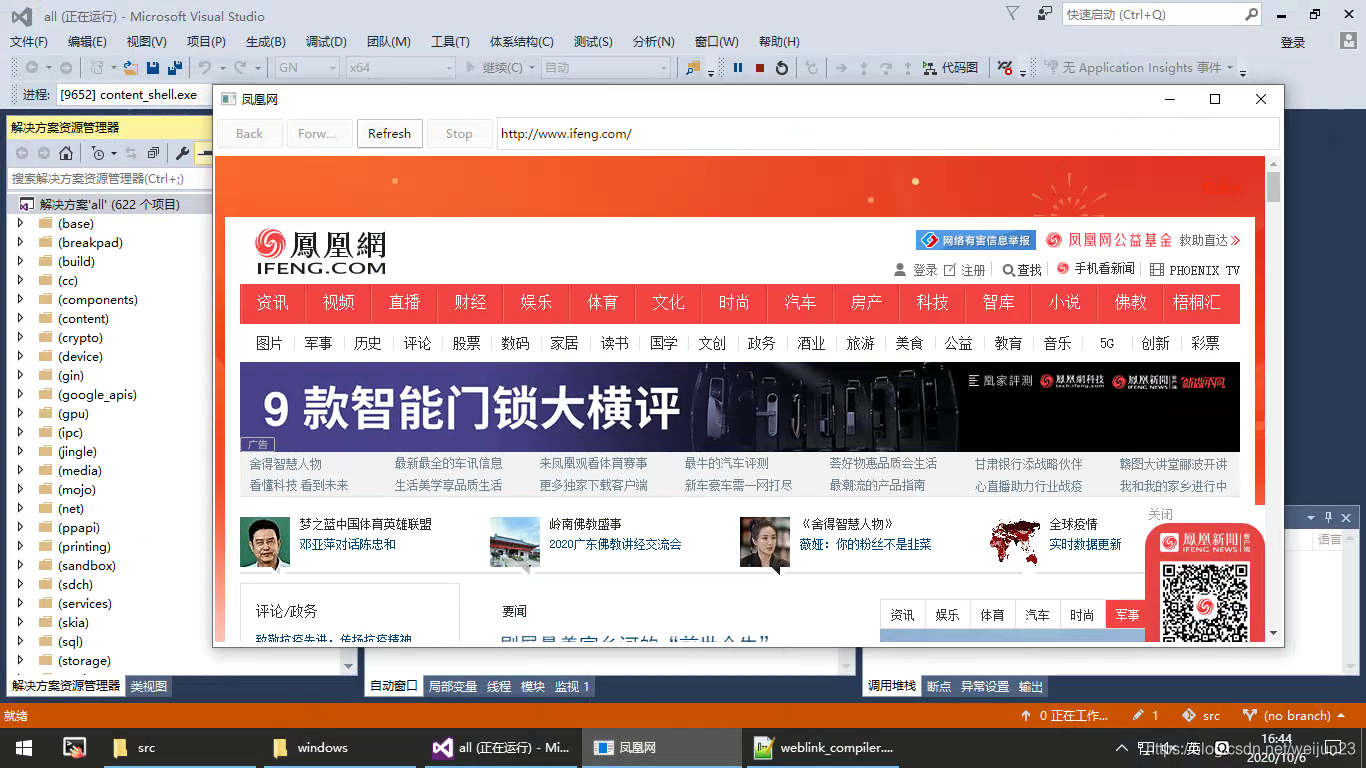Expand the (storage) folder node

pyautogui.click(x=20, y=661)
